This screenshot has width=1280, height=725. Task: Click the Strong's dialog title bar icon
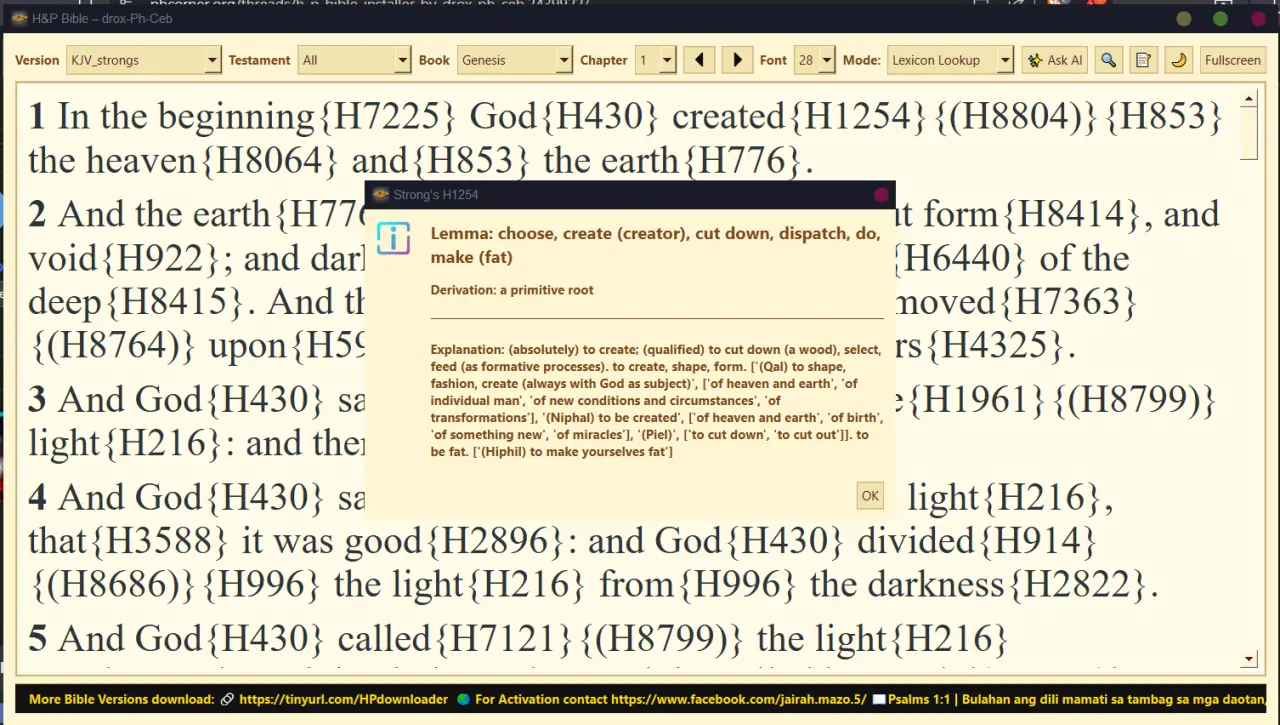click(381, 195)
